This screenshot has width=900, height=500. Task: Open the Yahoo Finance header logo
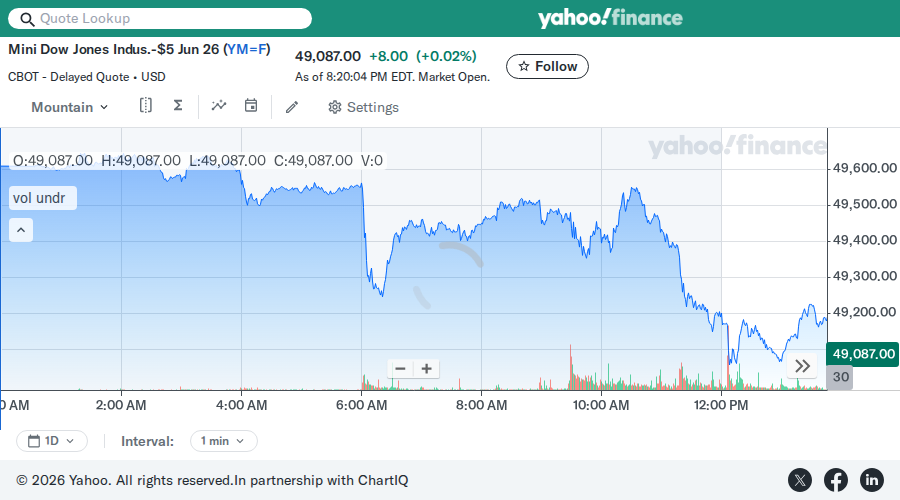(x=610, y=18)
